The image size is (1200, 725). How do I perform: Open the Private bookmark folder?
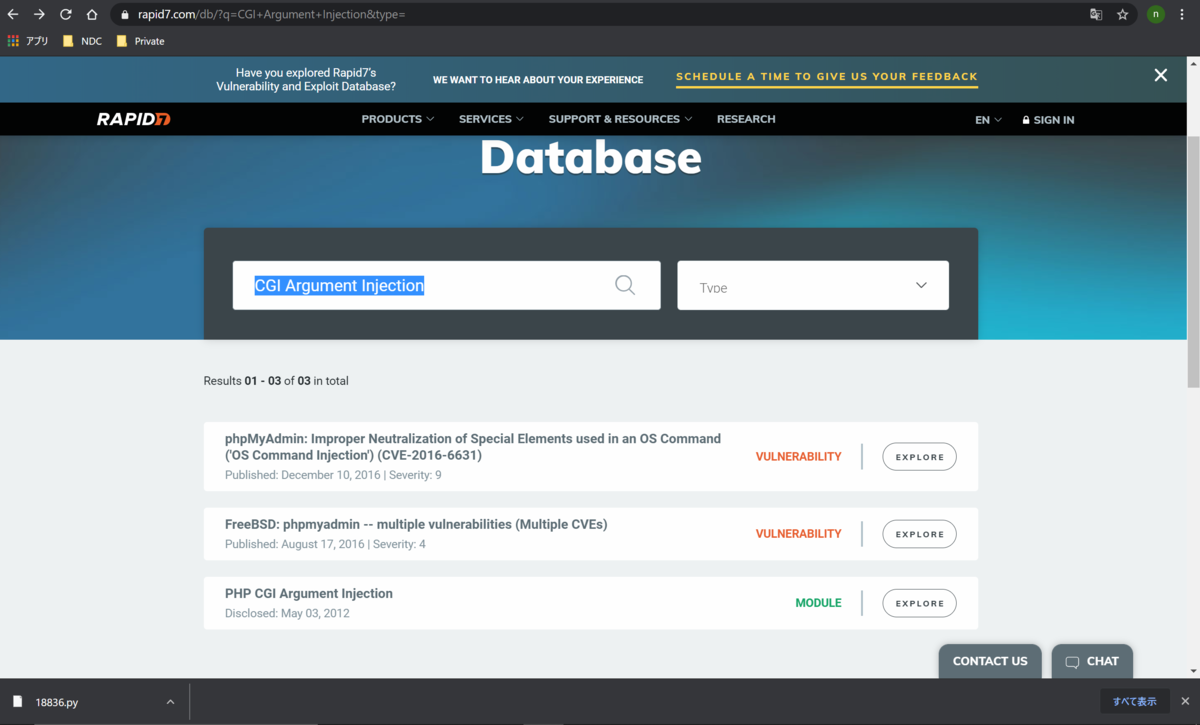pos(140,41)
